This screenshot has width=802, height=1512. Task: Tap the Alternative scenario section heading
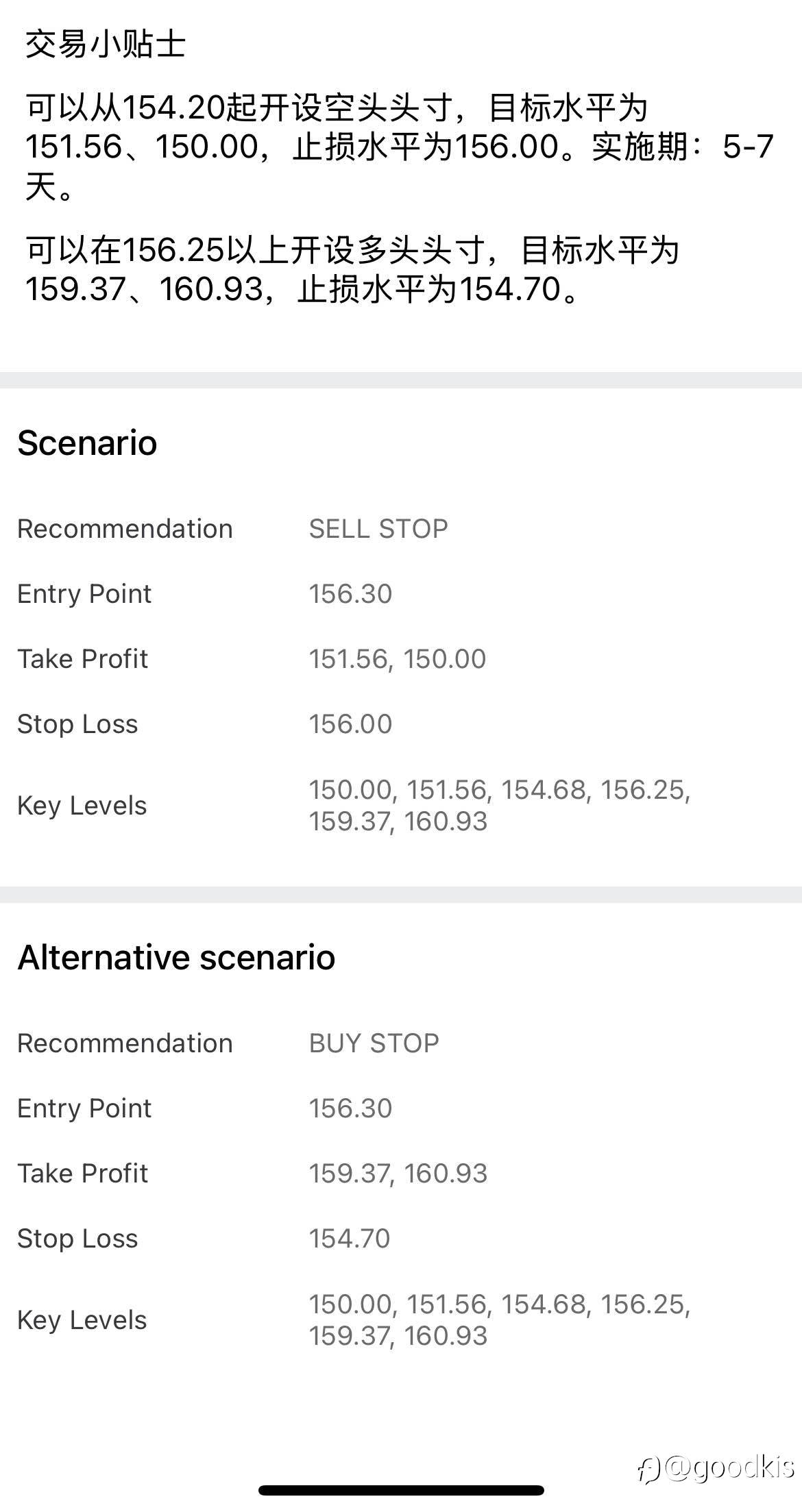[x=176, y=957]
